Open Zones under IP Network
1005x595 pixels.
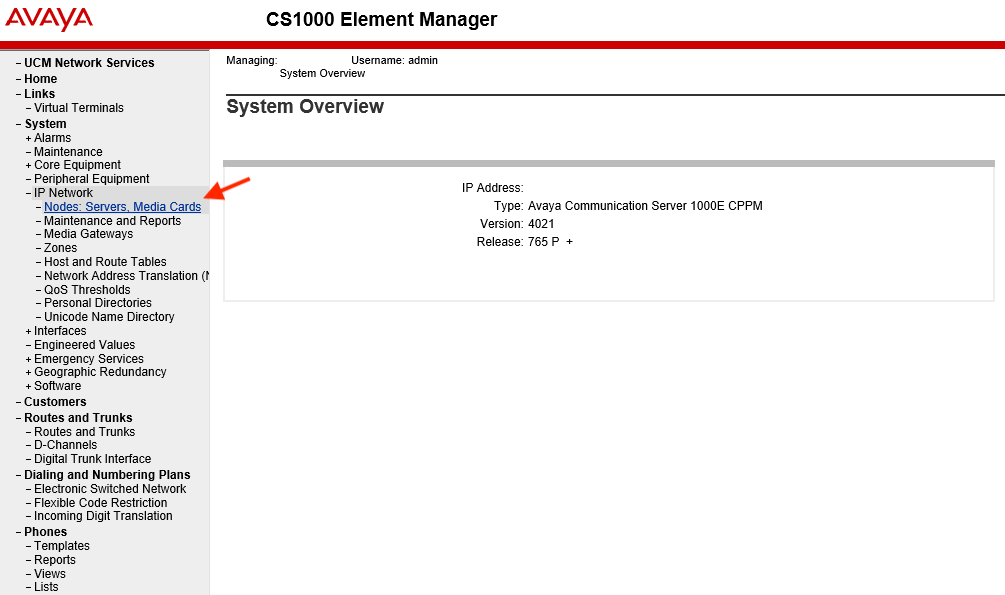click(60, 248)
